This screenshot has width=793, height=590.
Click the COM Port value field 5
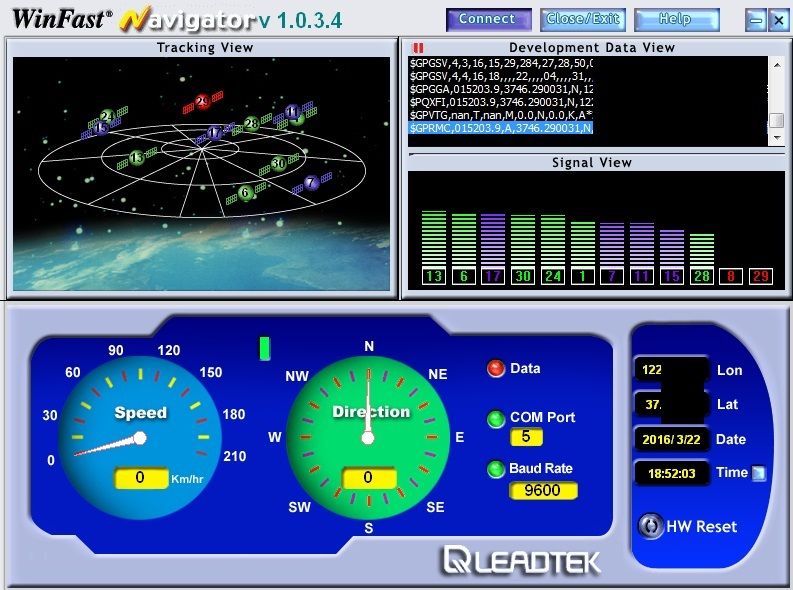pyautogui.click(x=526, y=437)
